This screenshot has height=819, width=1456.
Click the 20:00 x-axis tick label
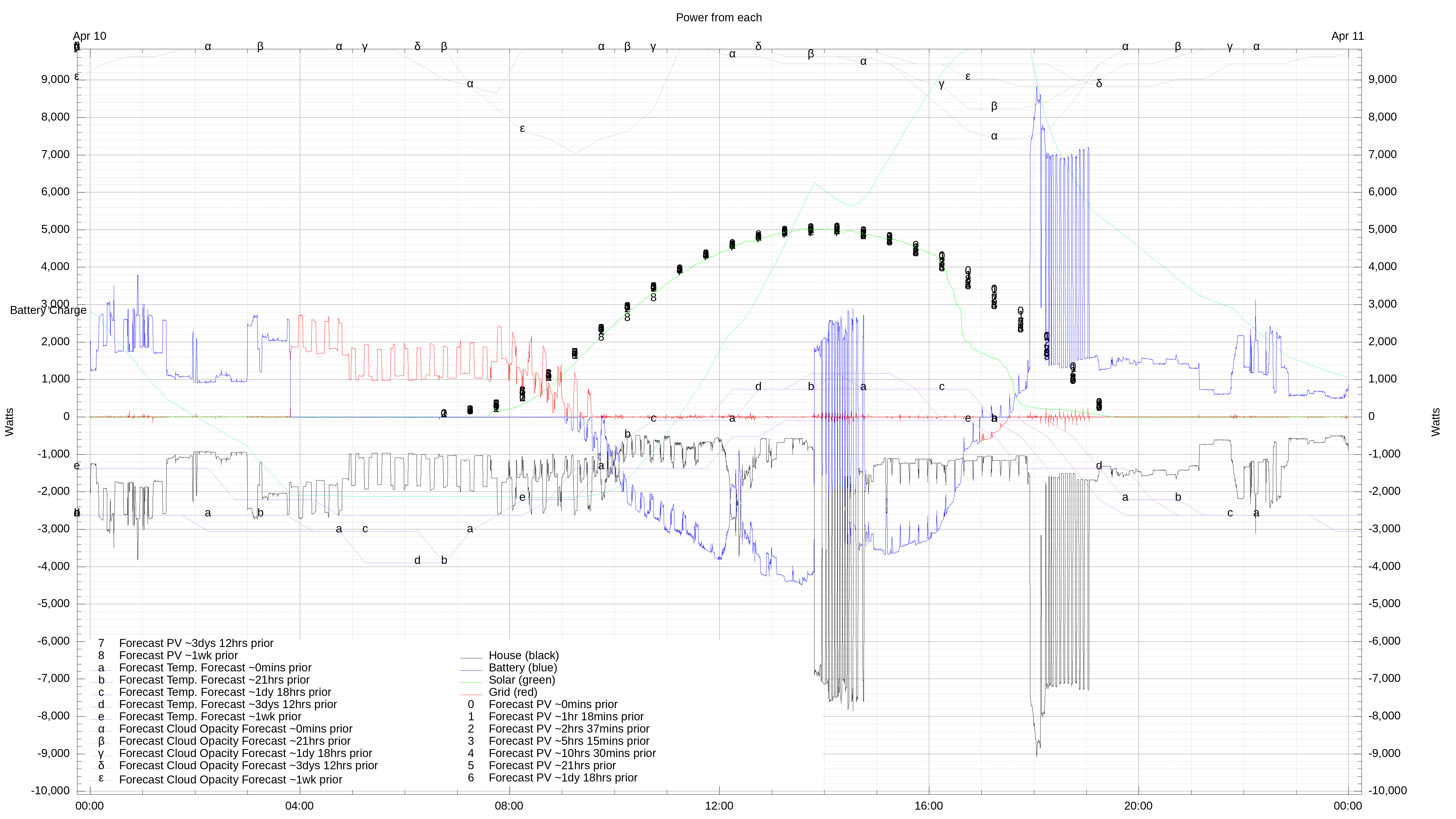click(1138, 806)
